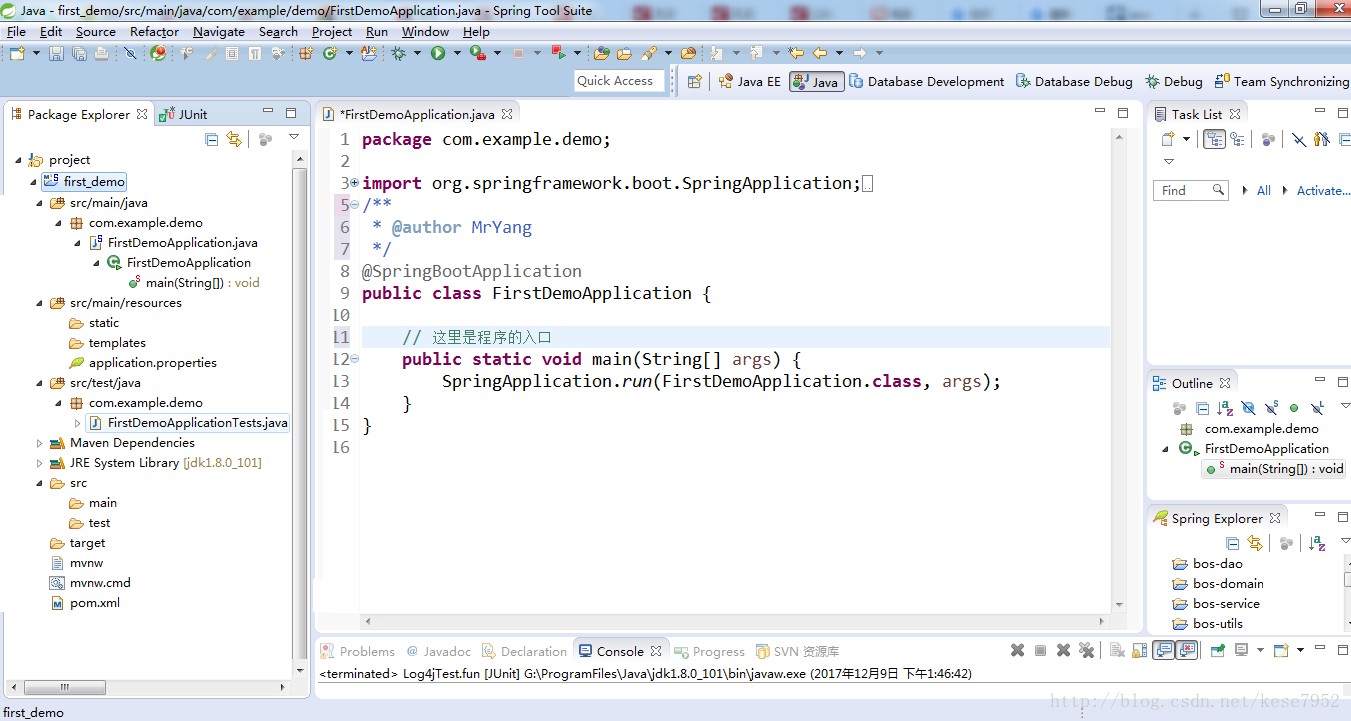Screen dimensions: 1351x721
Task: Select application.properties in Package Explorer
Action: [152, 363]
